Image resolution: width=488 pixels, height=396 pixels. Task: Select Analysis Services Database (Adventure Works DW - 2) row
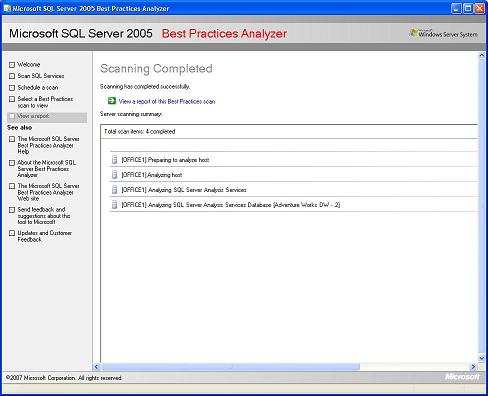(x=294, y=205)
